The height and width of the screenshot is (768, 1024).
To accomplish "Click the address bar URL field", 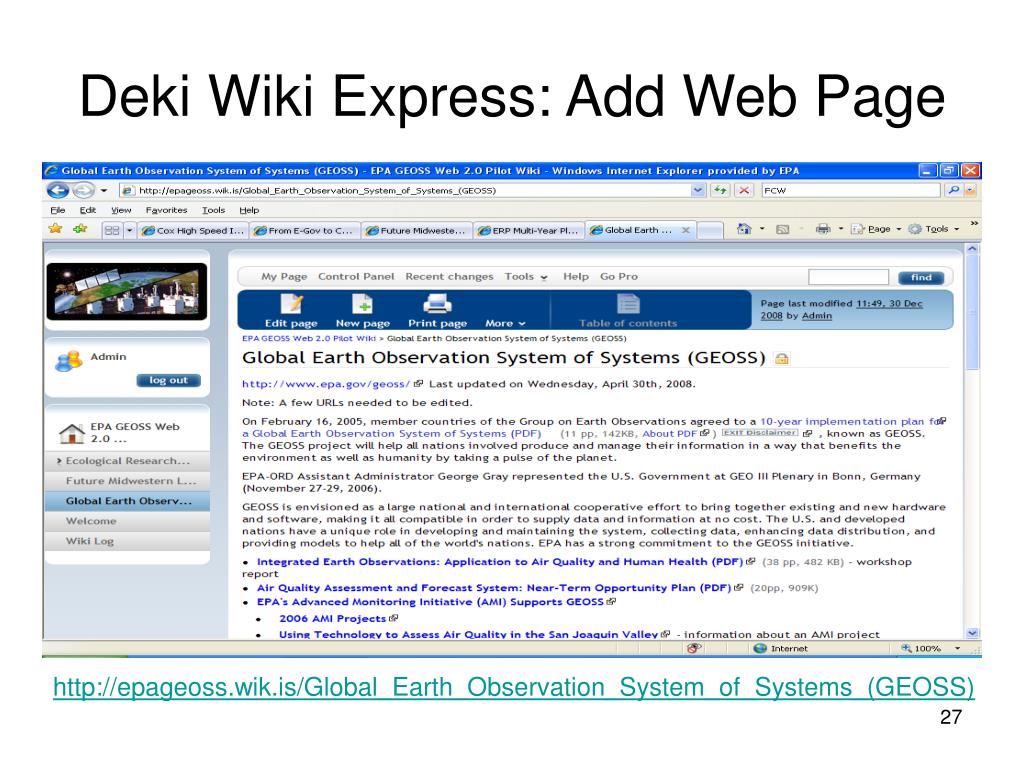I will pos(406,191).
